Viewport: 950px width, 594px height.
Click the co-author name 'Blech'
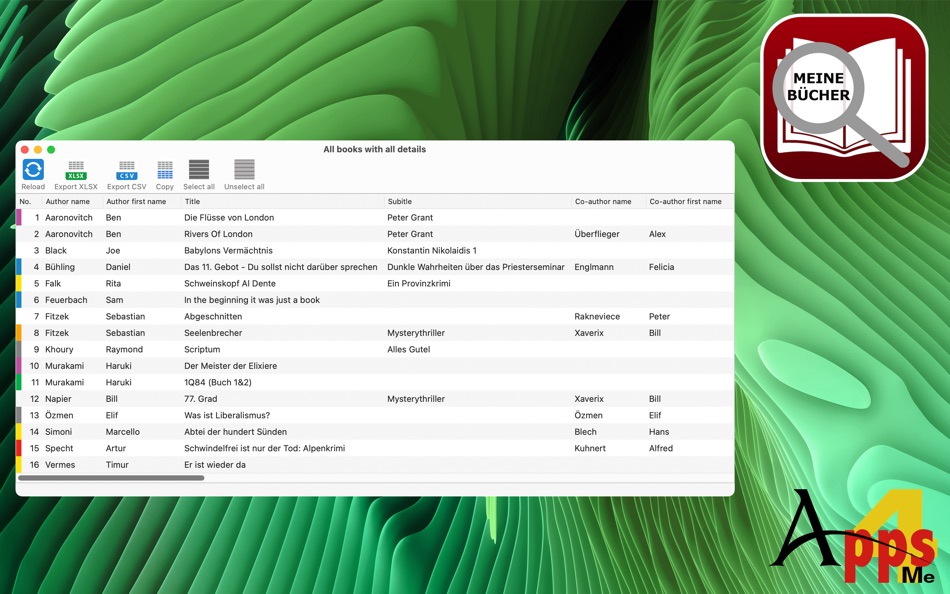click(585, 432)
